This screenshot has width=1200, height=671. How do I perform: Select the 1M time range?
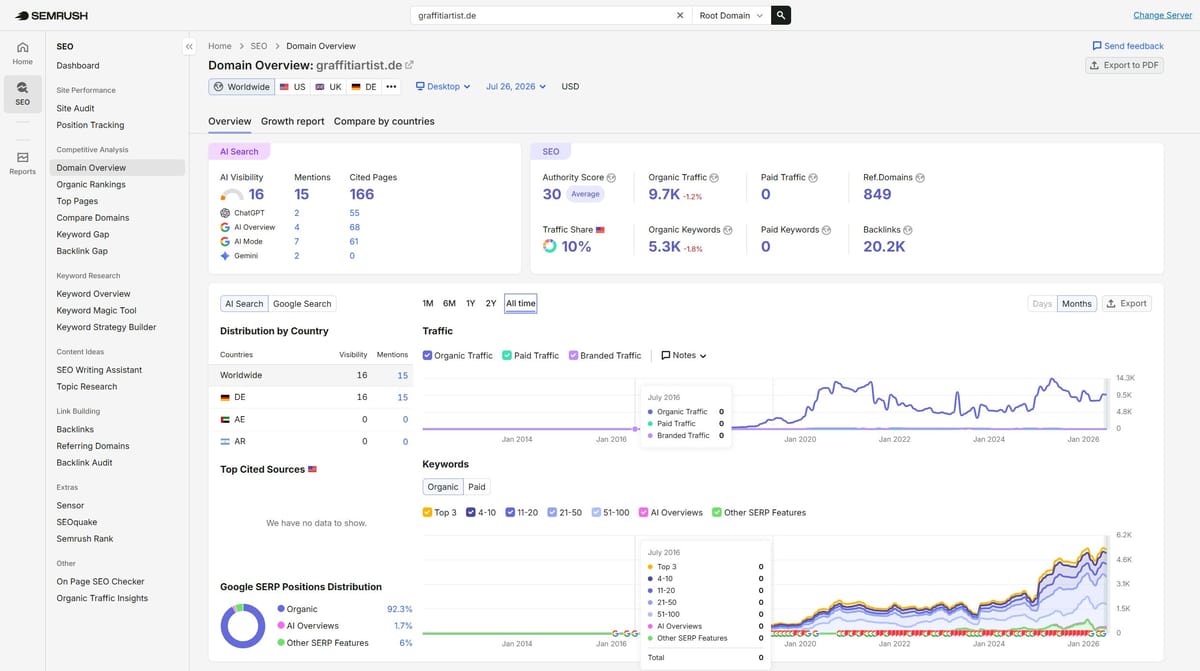tap(428, 303)
